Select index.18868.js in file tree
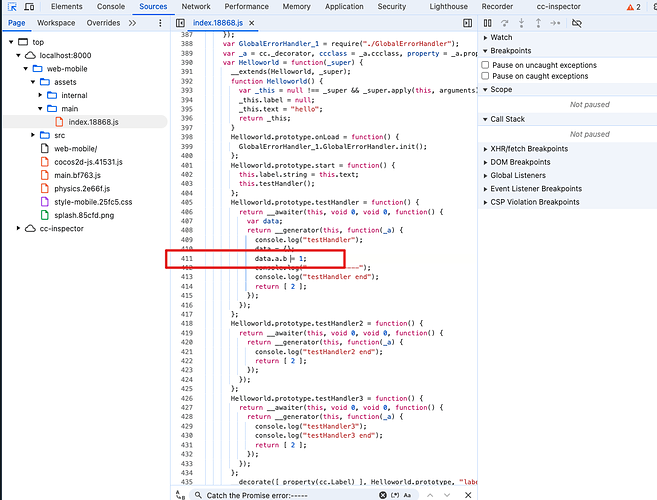Image resolution: width=657 pixels, height=500 pixels. point(93,122)
